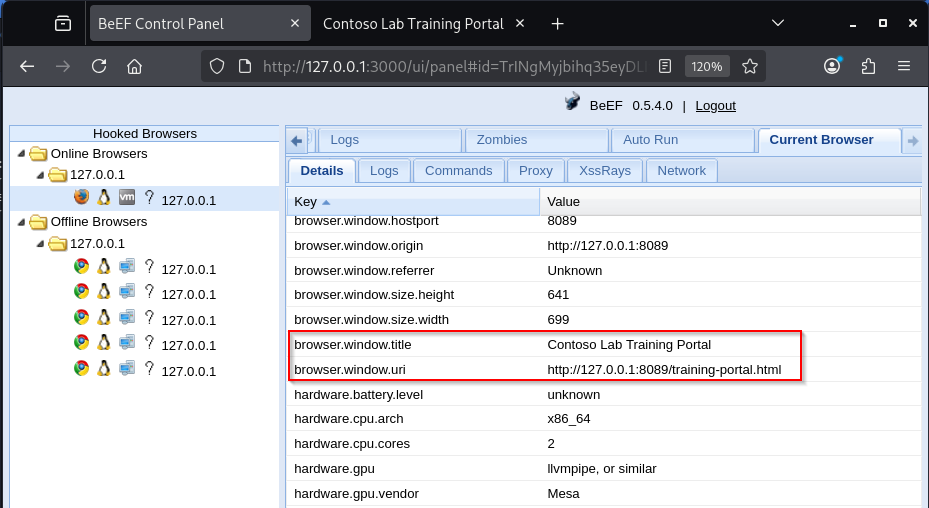Open the top-level Logs tab
Screen dimensions: 929x508
390,140
